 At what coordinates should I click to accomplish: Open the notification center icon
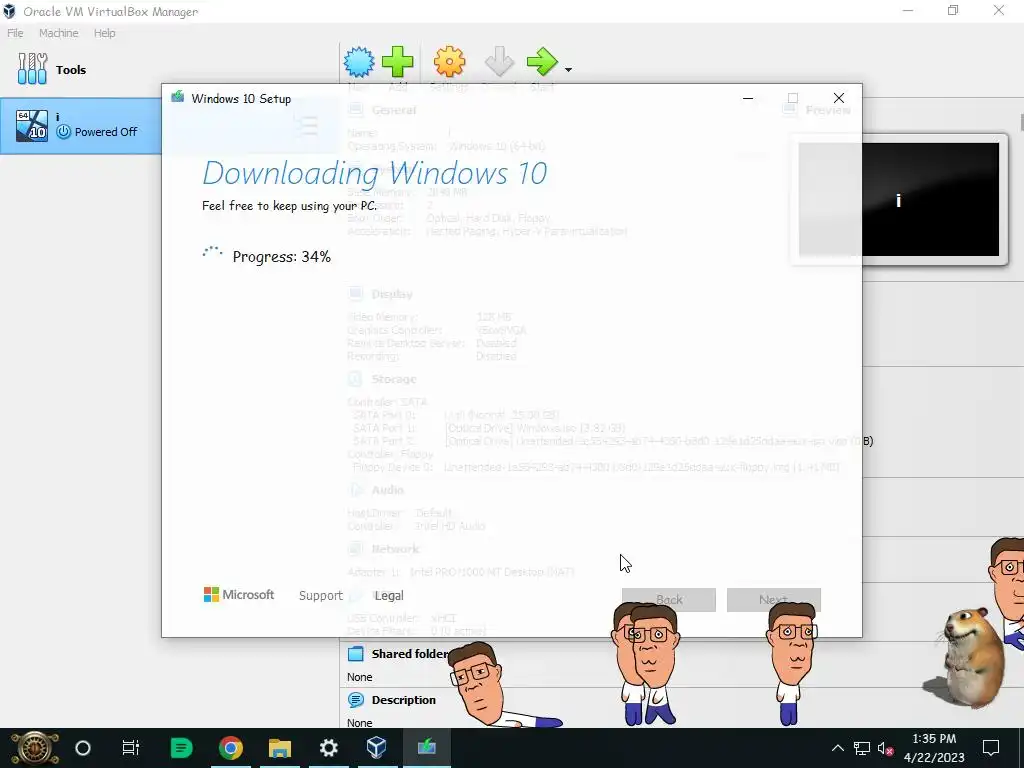coord(991,748)
